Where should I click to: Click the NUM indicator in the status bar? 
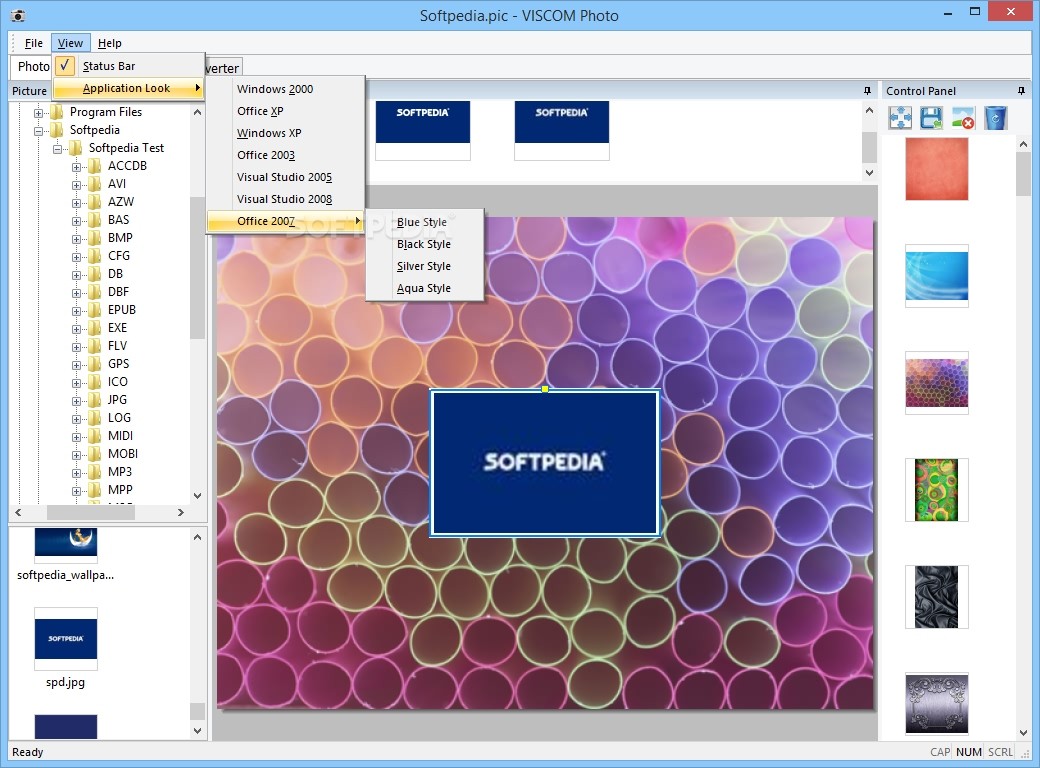coord(968,752)
